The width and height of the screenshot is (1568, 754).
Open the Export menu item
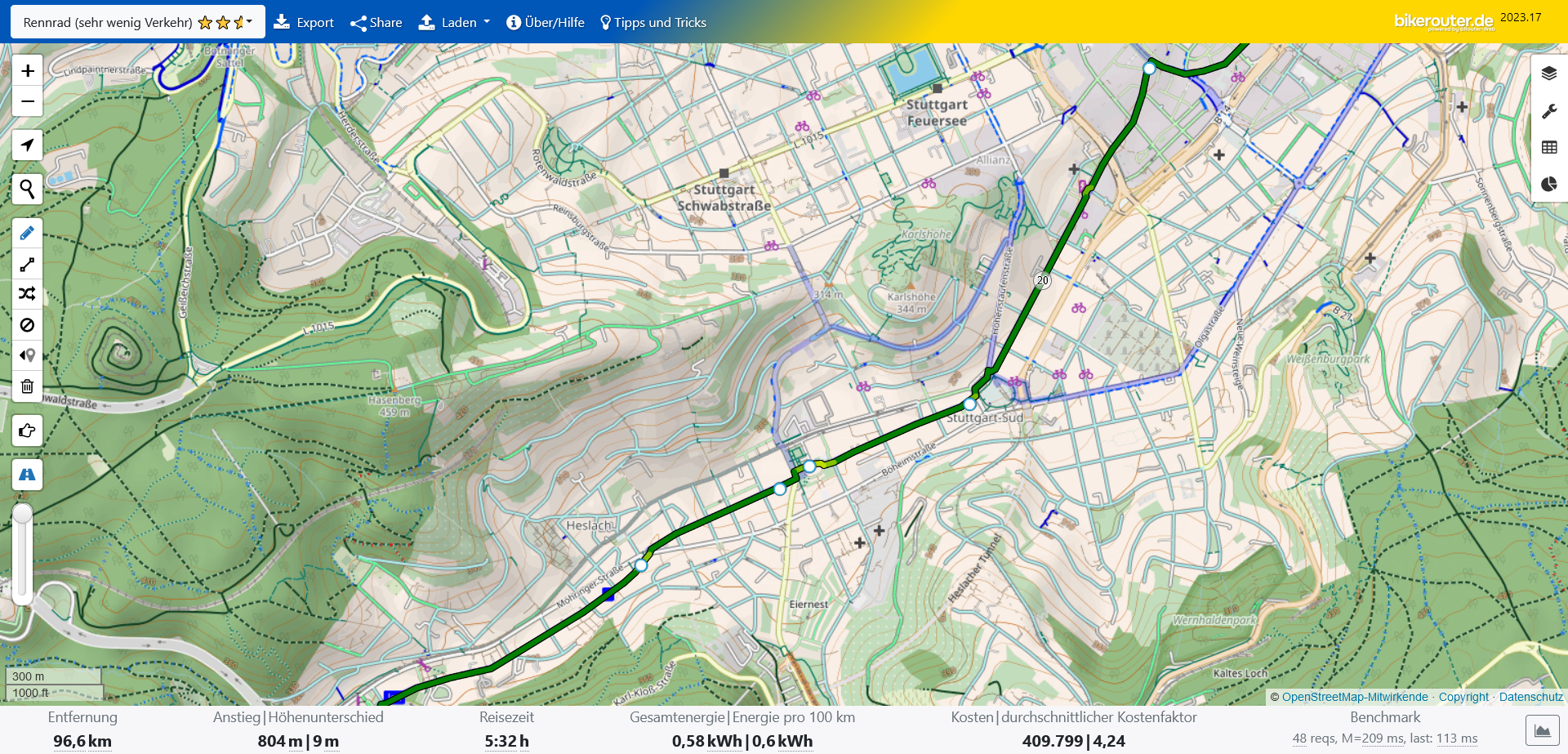(304, 22)
